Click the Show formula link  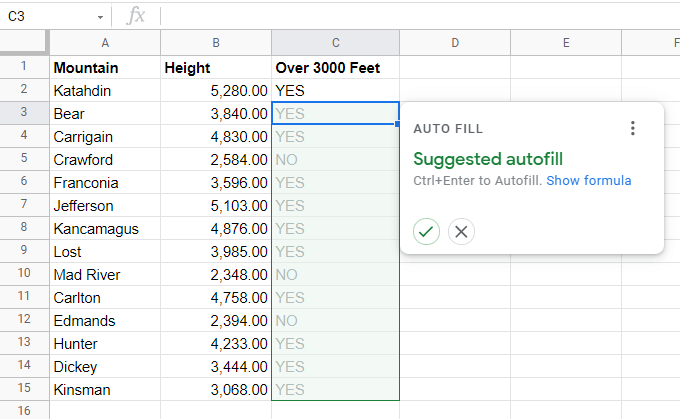pyautogui.click(x=588, y=181)
